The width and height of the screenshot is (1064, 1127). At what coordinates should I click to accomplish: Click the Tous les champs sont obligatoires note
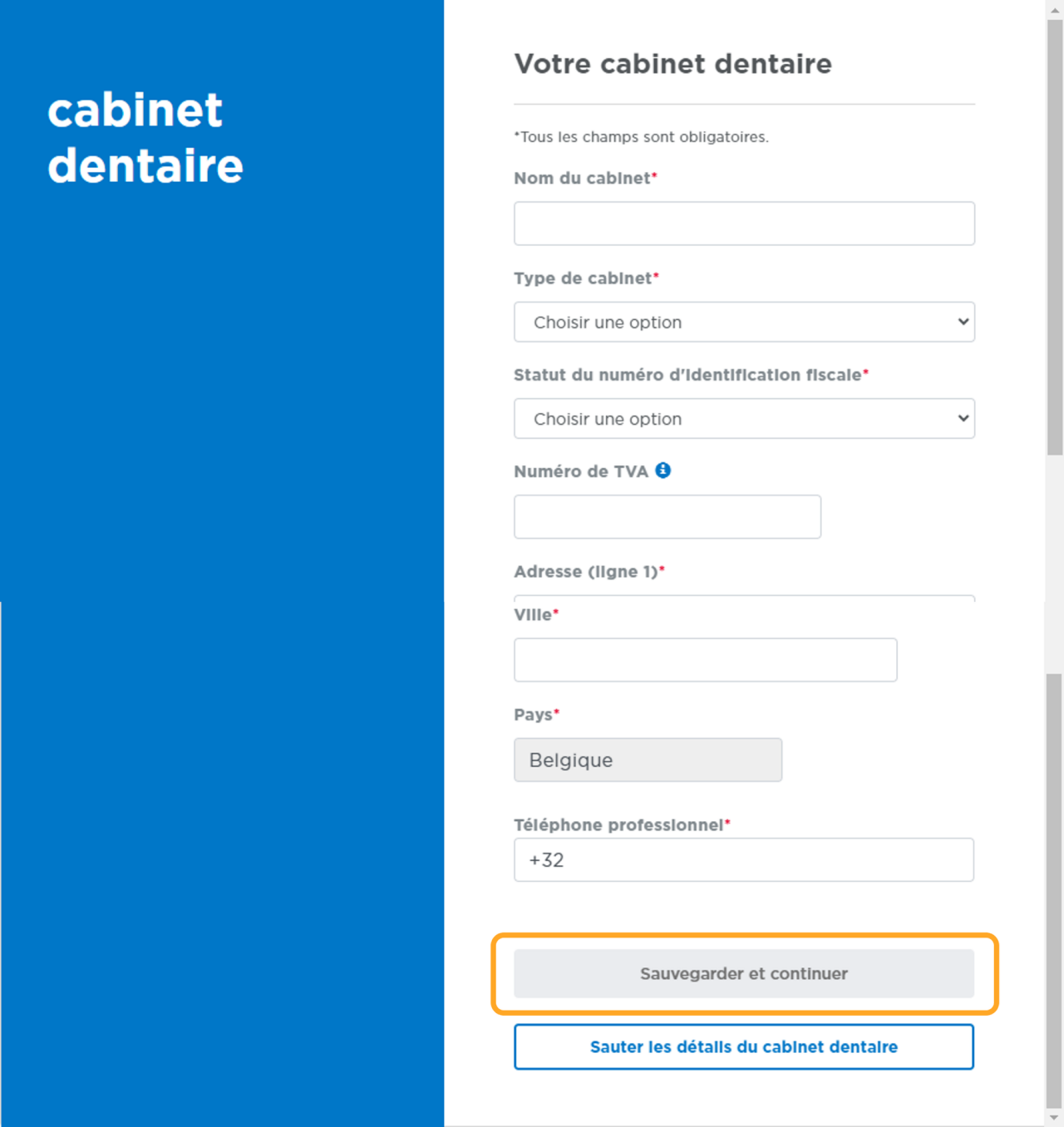tap(641, 137)
